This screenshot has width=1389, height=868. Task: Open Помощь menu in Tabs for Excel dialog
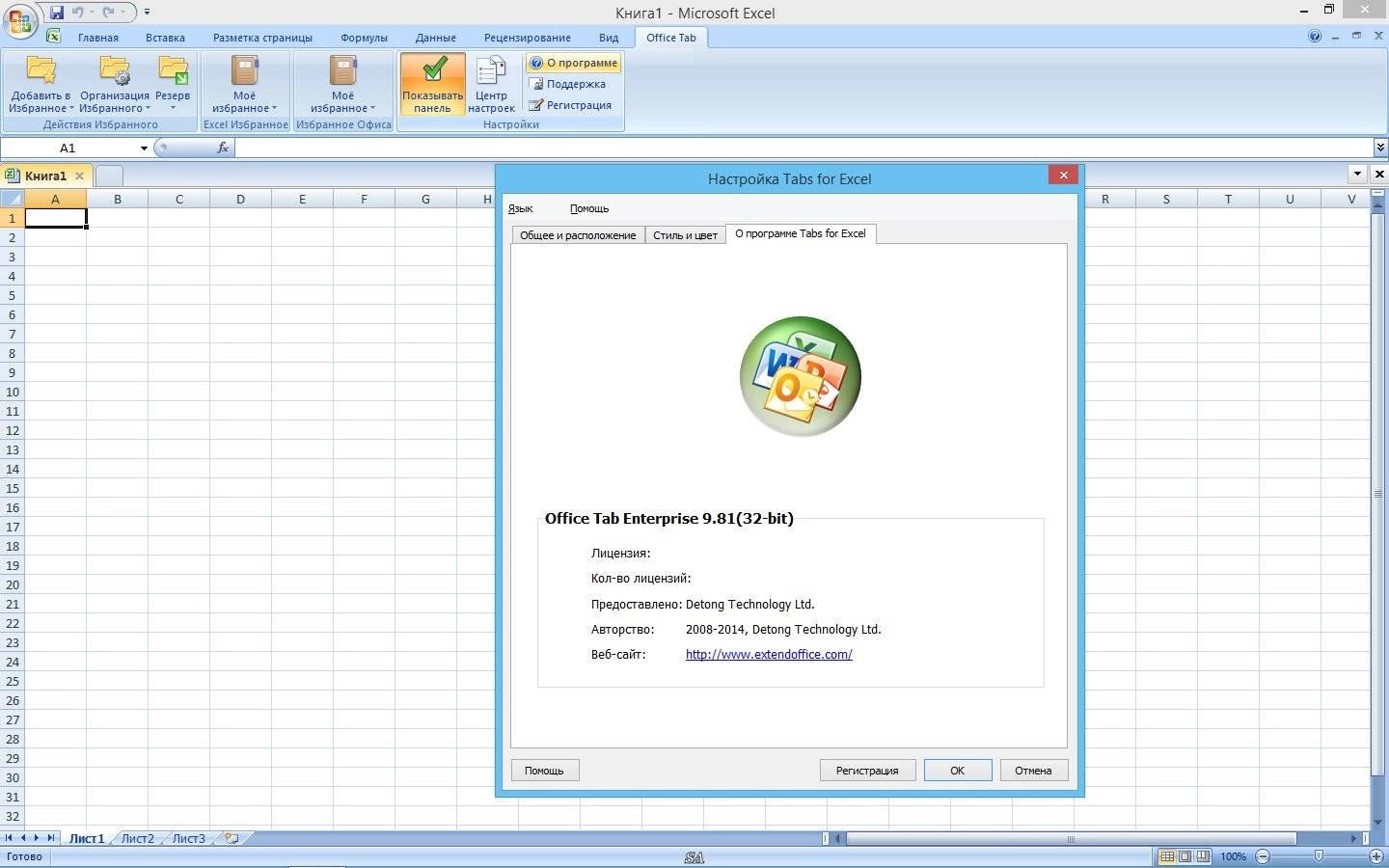pyautogui.click(x=589, y=208)
